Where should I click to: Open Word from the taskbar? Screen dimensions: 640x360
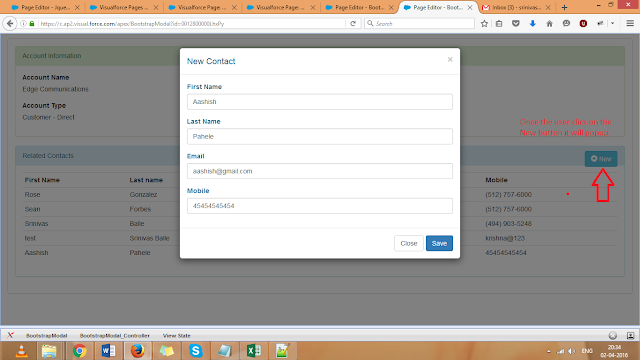pyautogui.click(x=109, y=351)
